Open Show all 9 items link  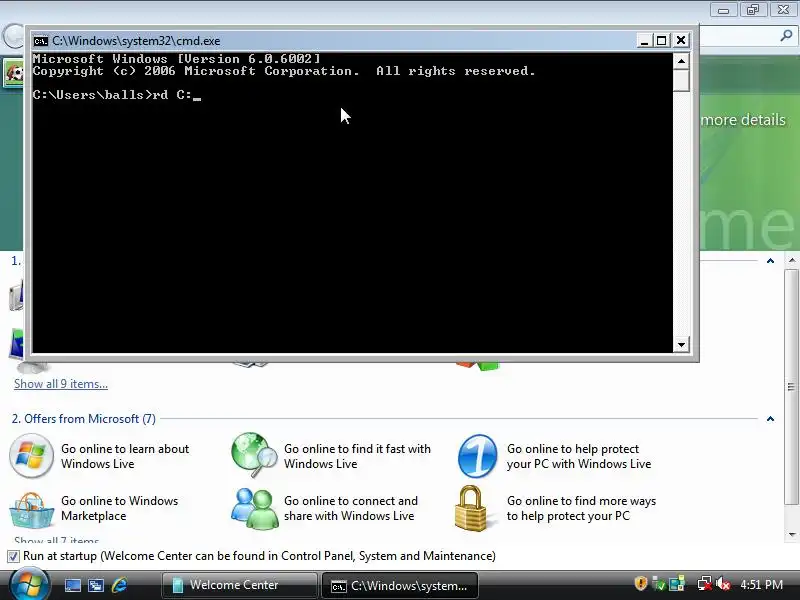coord(61,384)
